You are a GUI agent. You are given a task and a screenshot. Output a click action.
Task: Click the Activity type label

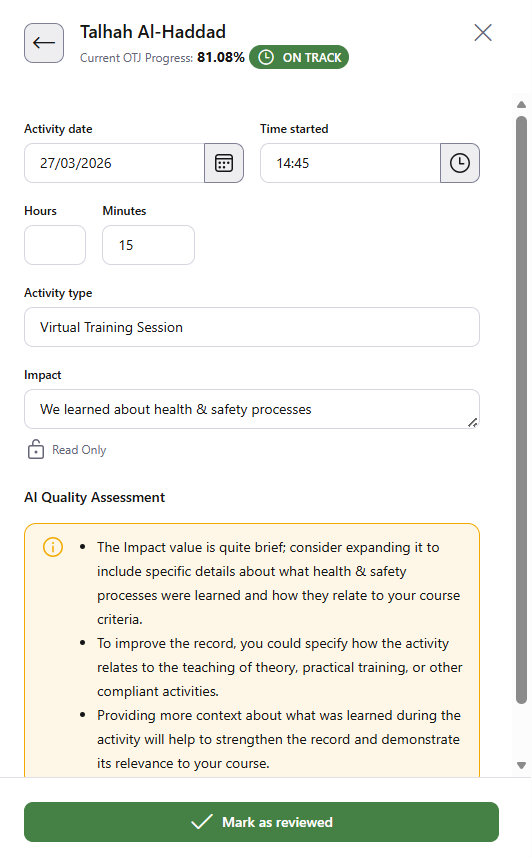point(58,293)
